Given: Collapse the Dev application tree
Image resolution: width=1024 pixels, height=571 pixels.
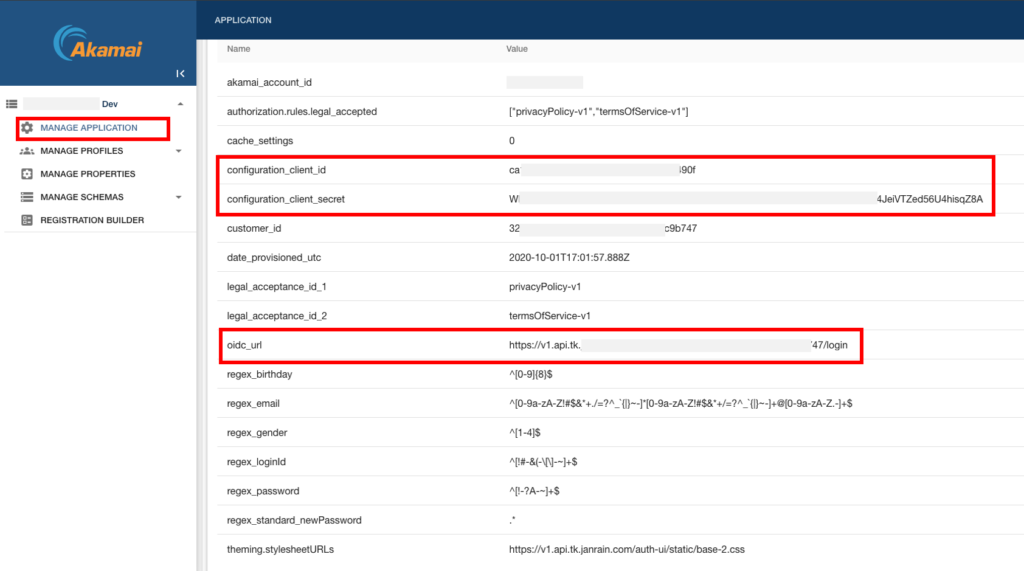Looking at the screenshot, I should click(x=180, y=104).
